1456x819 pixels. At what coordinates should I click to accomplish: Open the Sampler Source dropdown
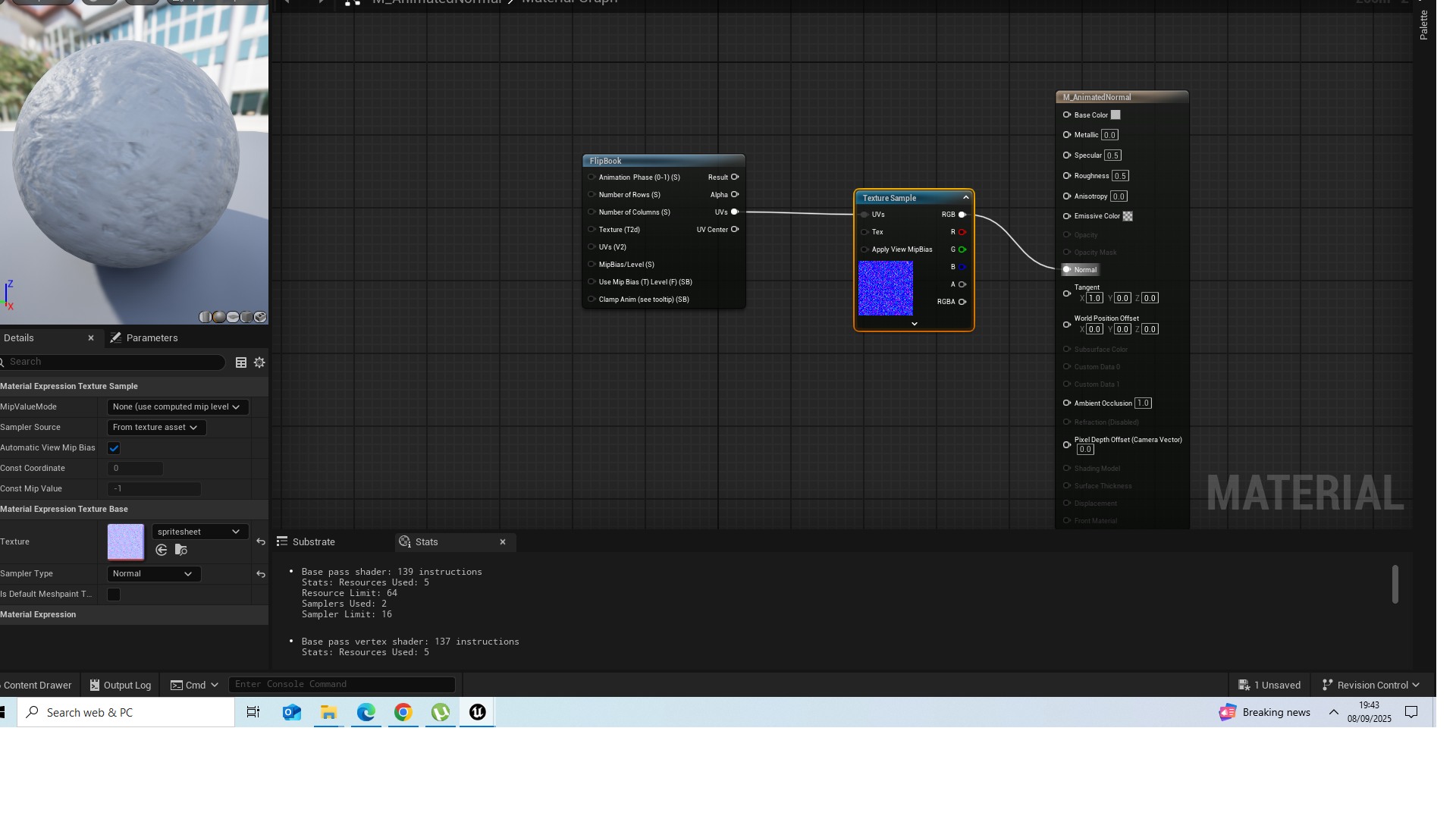coord(156,428)
